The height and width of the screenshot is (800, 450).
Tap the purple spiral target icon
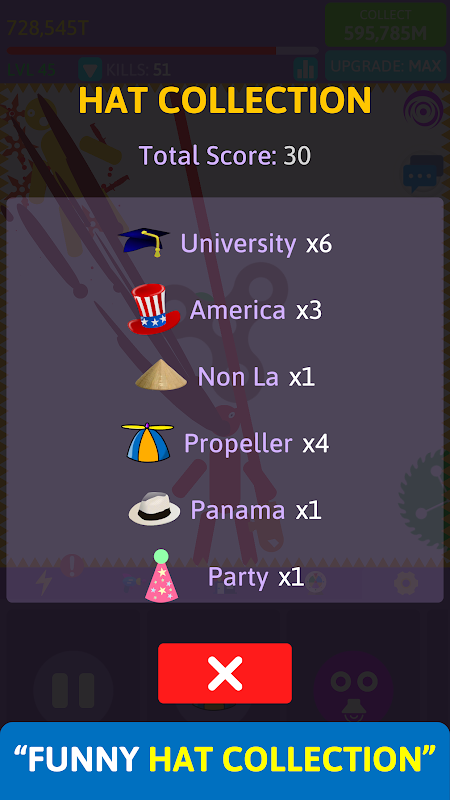click(423, 108)
